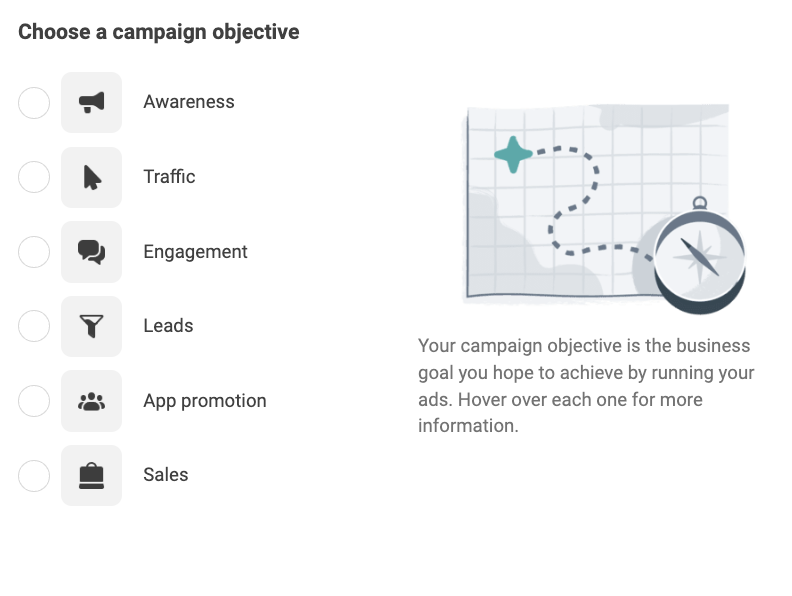Click the Traffic cursor arrow icon
This screenshot has width=792, height=596.
pyautogui.click(x=91, y=177)
